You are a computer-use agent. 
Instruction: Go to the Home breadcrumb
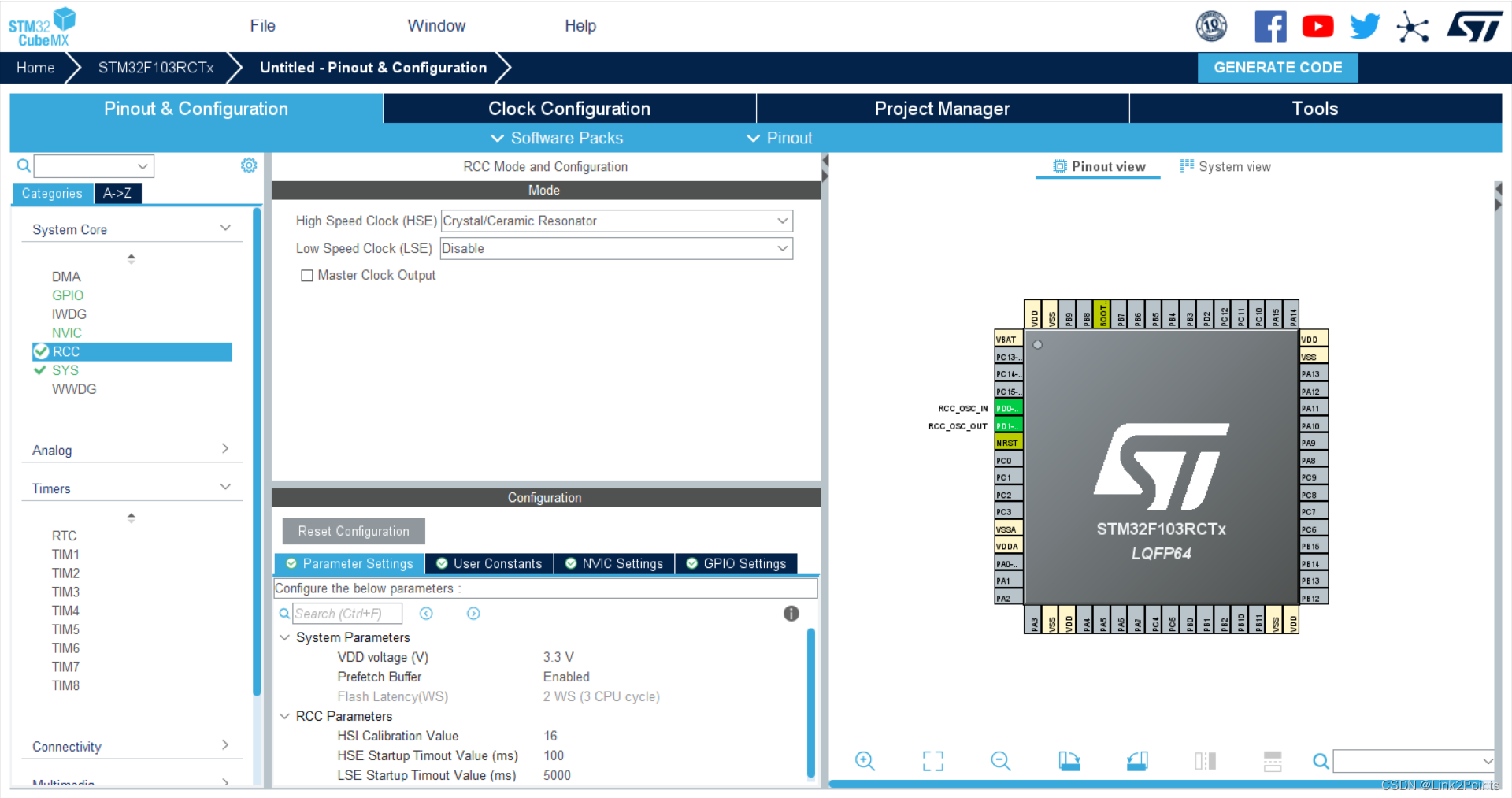point(35,68)
